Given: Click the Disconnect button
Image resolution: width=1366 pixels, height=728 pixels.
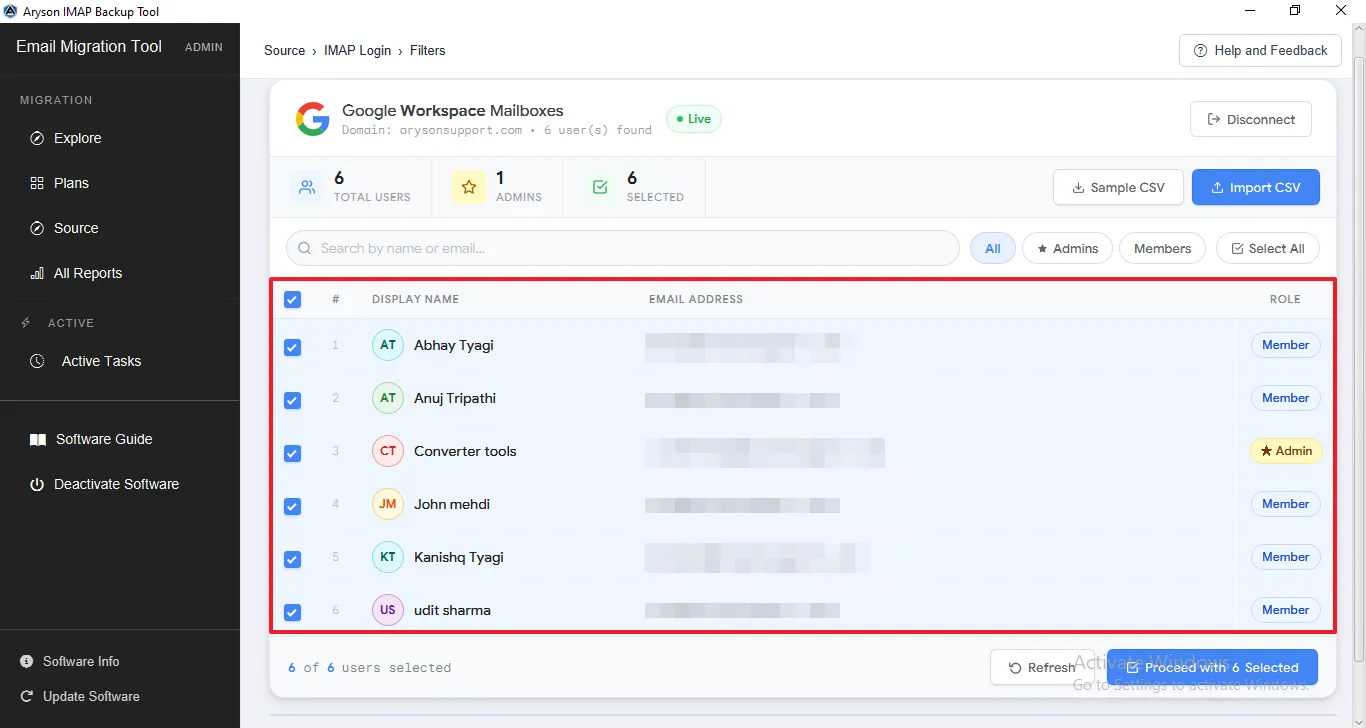Looking at the screenshot, I should click(x=1251, y=119).
